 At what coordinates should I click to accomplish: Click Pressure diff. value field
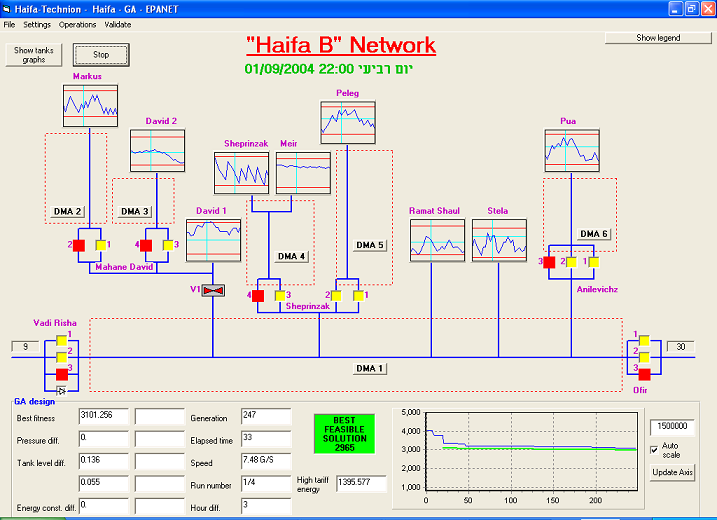coord(104,439)
